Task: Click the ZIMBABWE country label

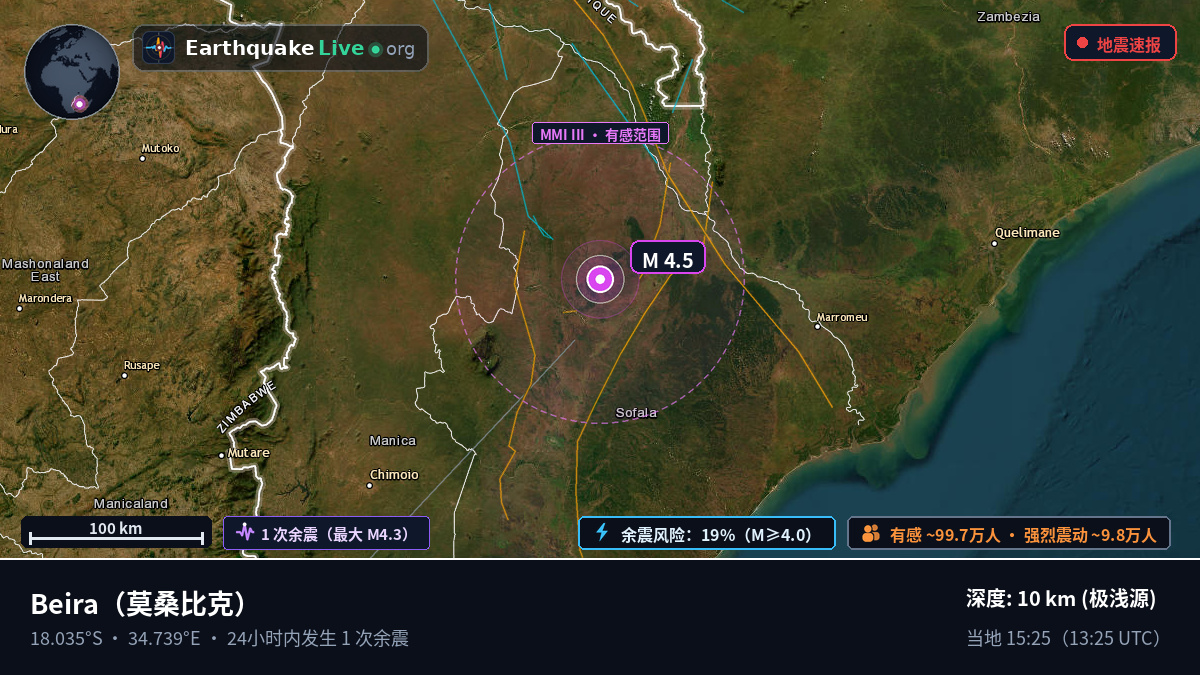Action: [246, 406]
